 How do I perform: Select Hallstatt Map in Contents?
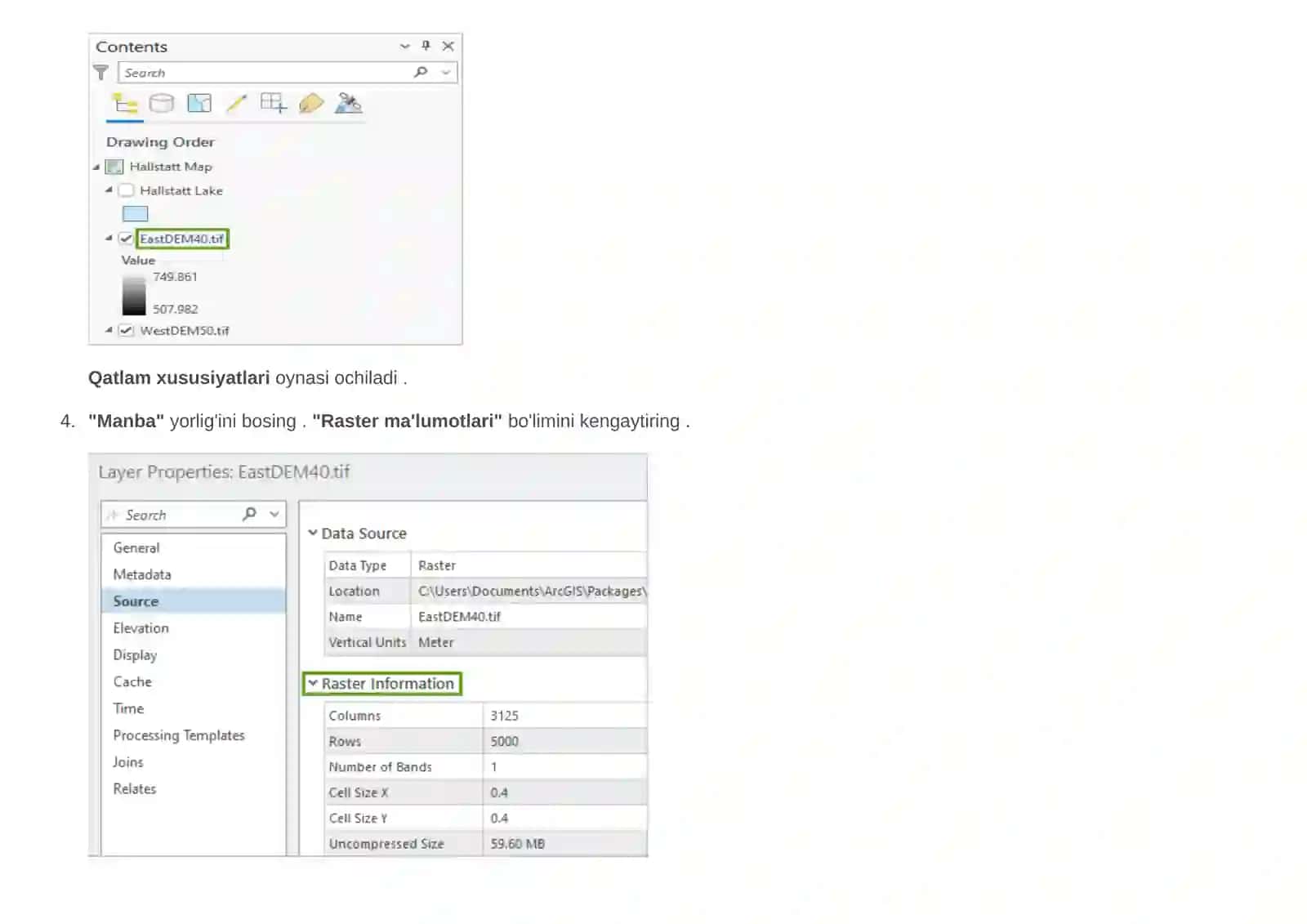(171, 167)
